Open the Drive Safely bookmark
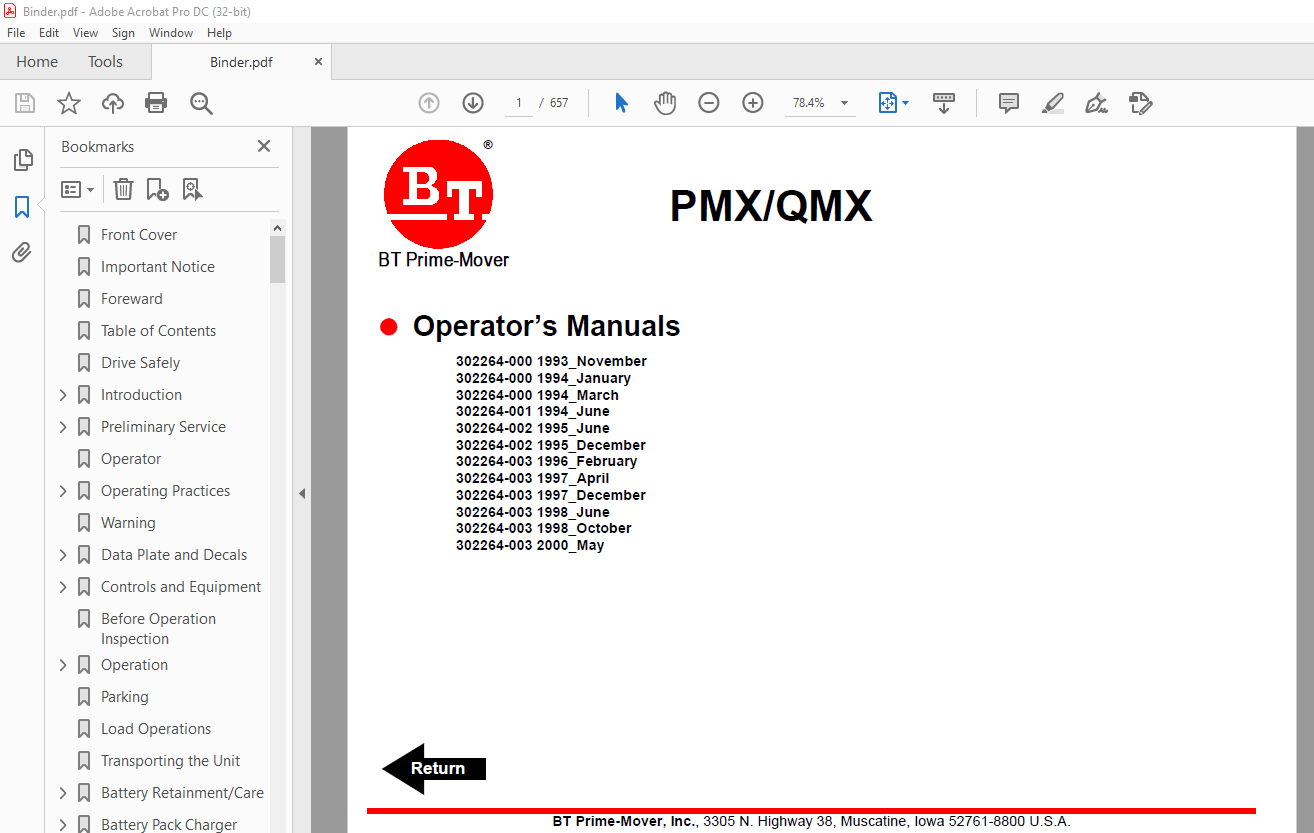The height and width of the screenshot is (833, 1314). [141, 363]
